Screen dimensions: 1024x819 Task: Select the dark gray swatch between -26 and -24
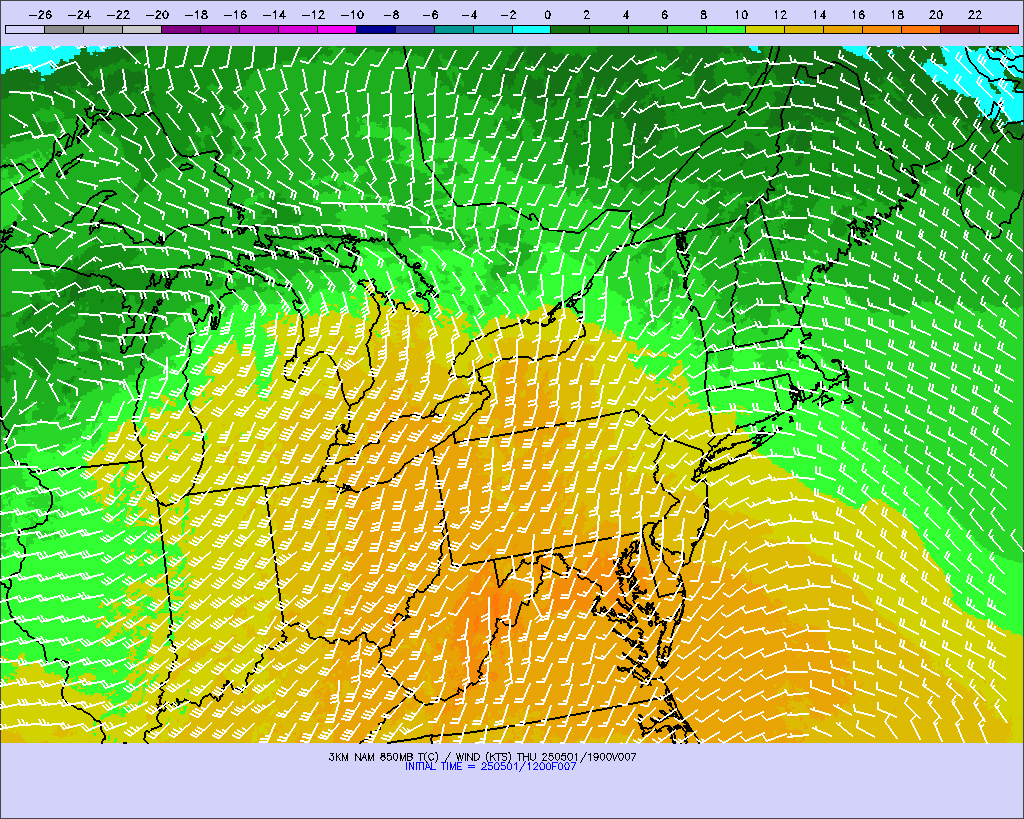(x=64, y=29)
